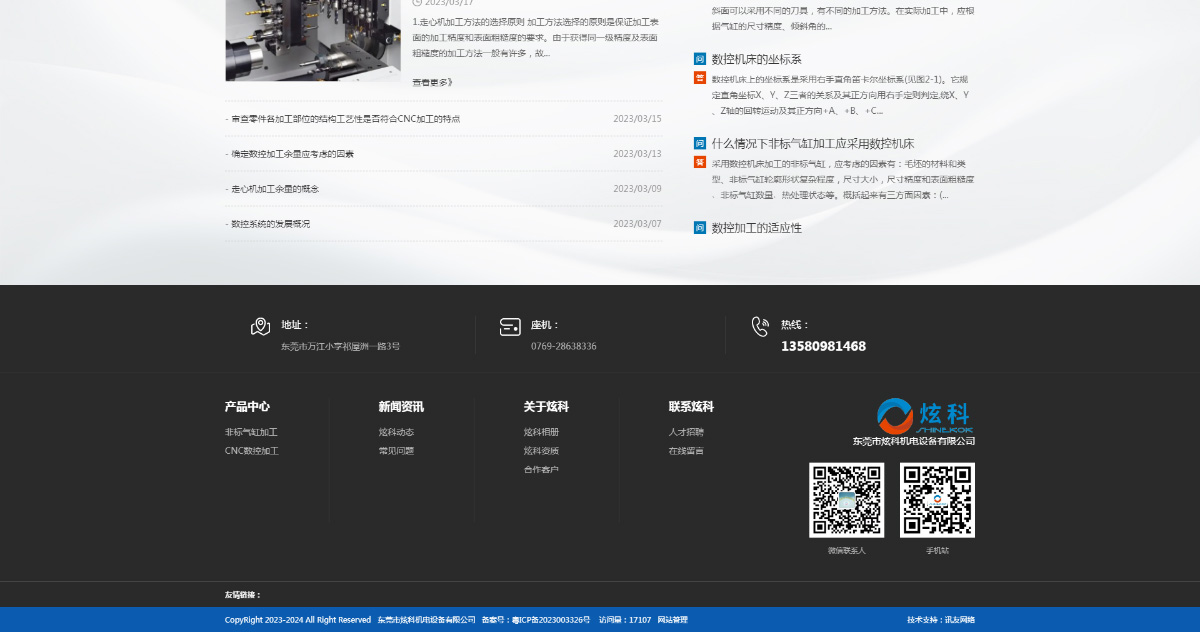The height and width of the screenshot is (632, 1200).
Task: Open the 人才招聘 page link
Action: pyautogui.click(x=689, y=431)
